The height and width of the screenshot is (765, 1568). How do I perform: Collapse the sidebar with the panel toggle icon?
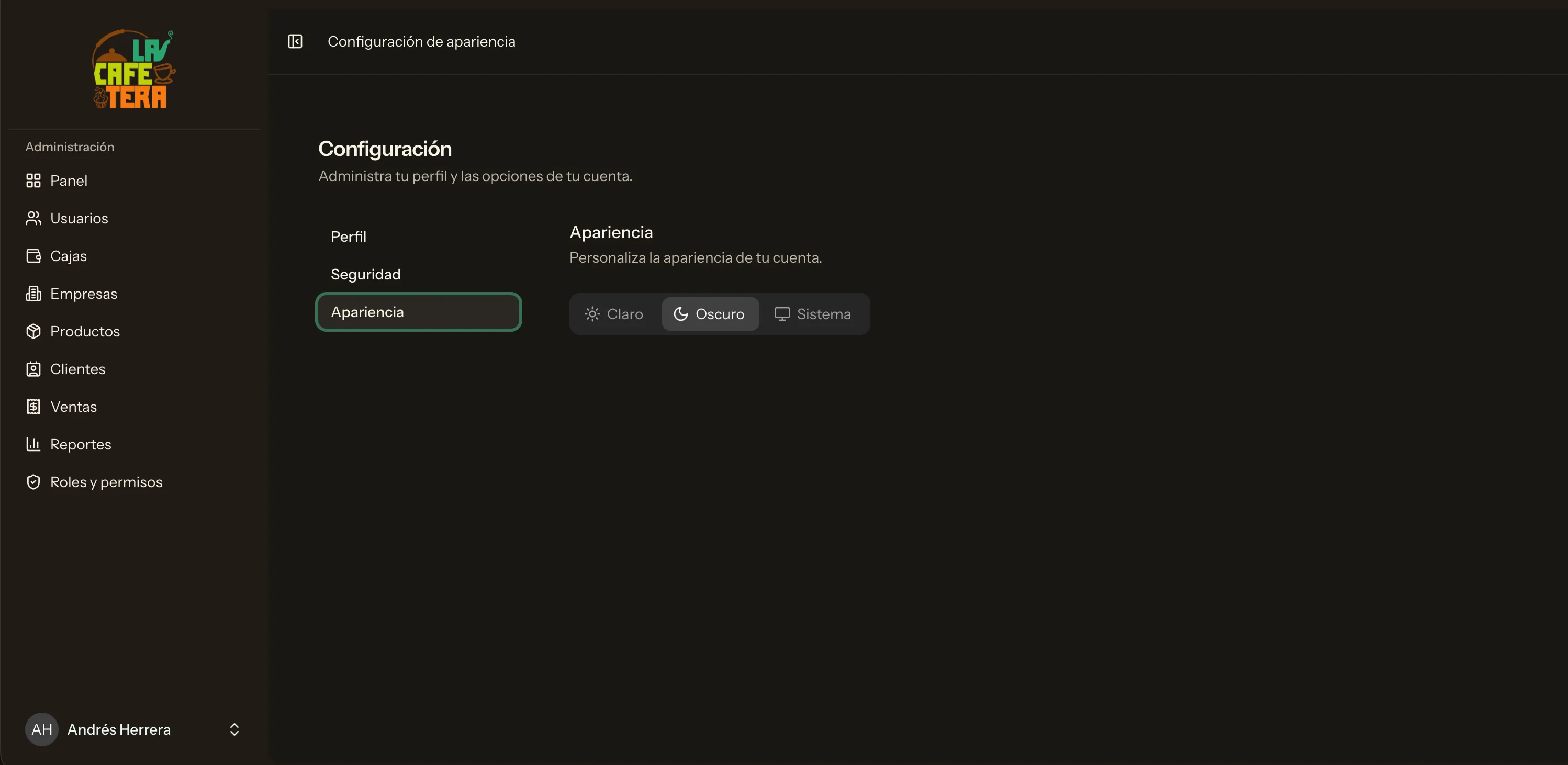click(x=295, y=41)
